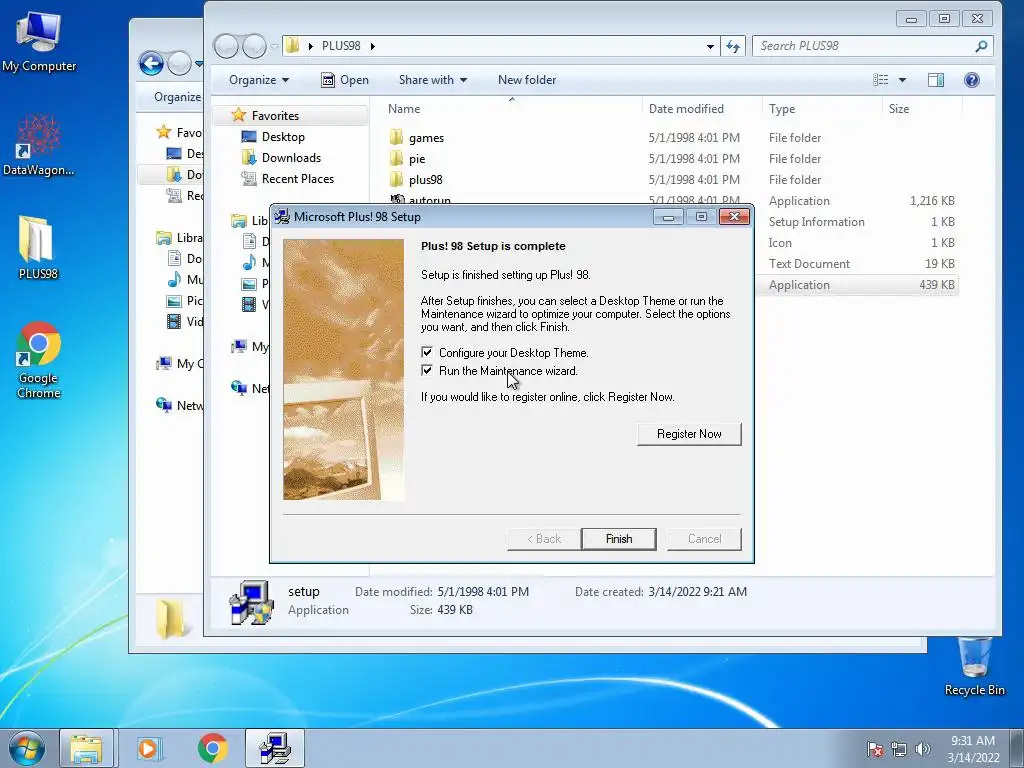Sort by Size column header
This screenshot has height=768, width=1024.
tap(899, 108)
